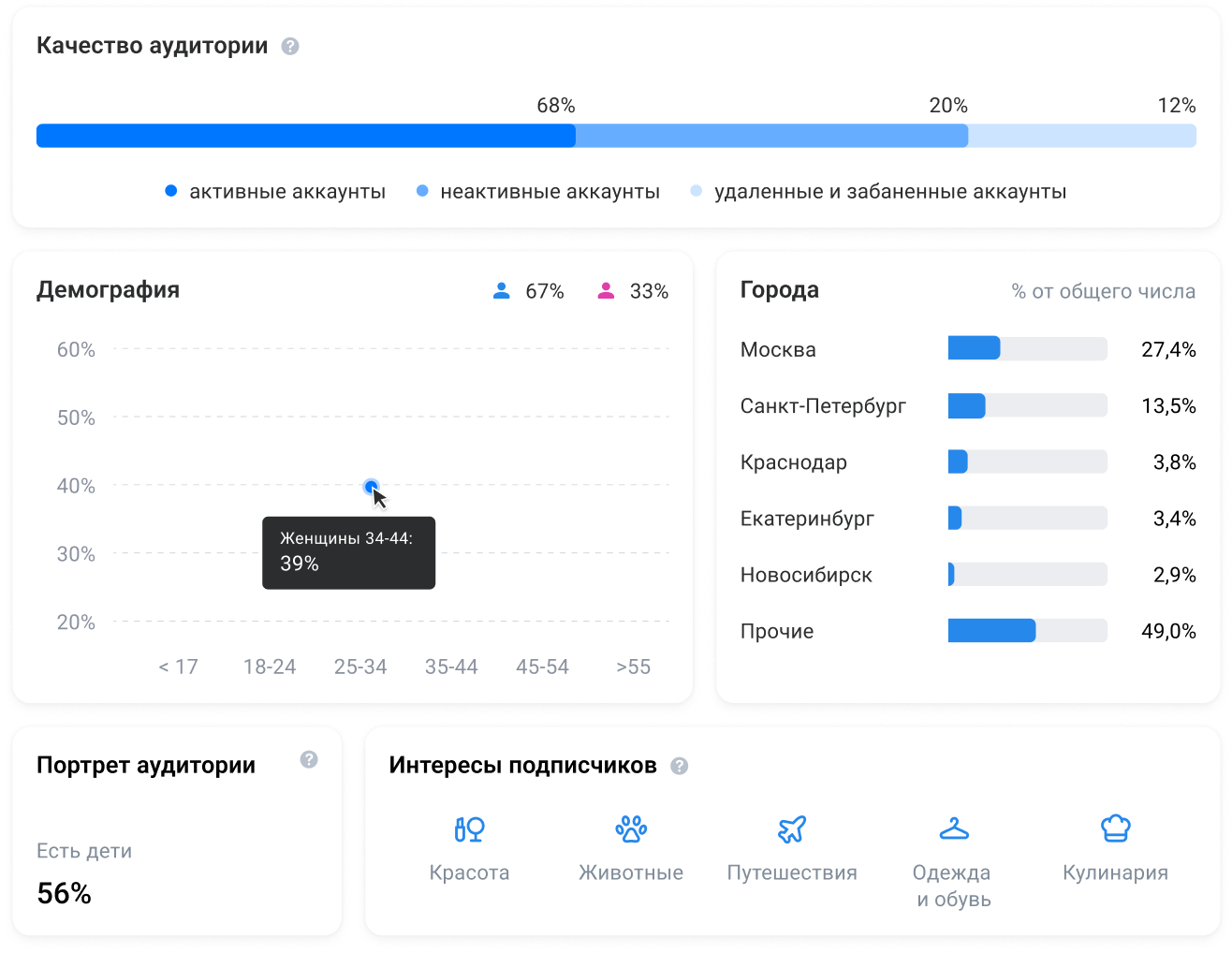Click the < 17 age axis label
1232x953 pixels.
[178, 667]
